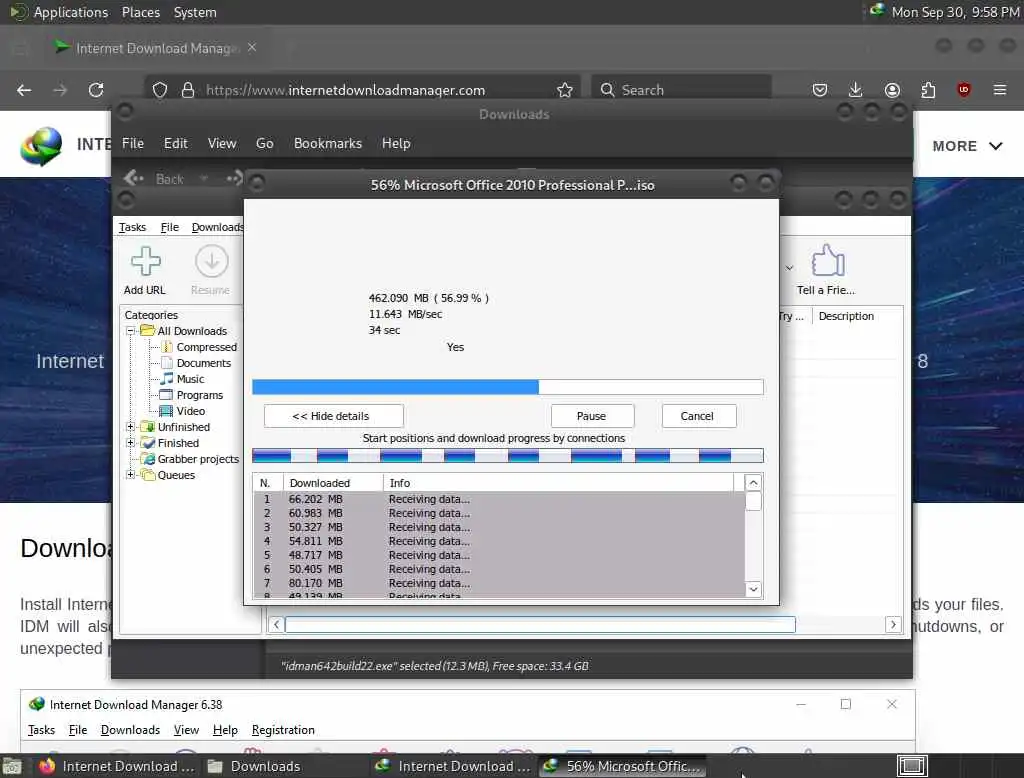The image size is (1024, 778).
Task: Open the toolbar overflow chevron near Tell a Friend
Action: click(x=790, y=268)
